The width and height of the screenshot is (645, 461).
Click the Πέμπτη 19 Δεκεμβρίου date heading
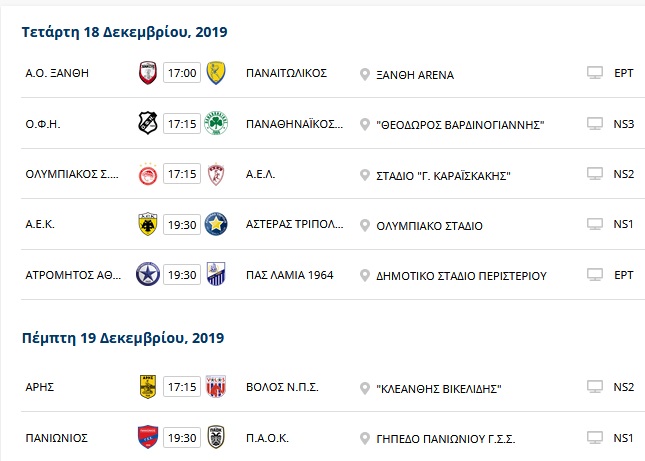(x=123, y=338)
